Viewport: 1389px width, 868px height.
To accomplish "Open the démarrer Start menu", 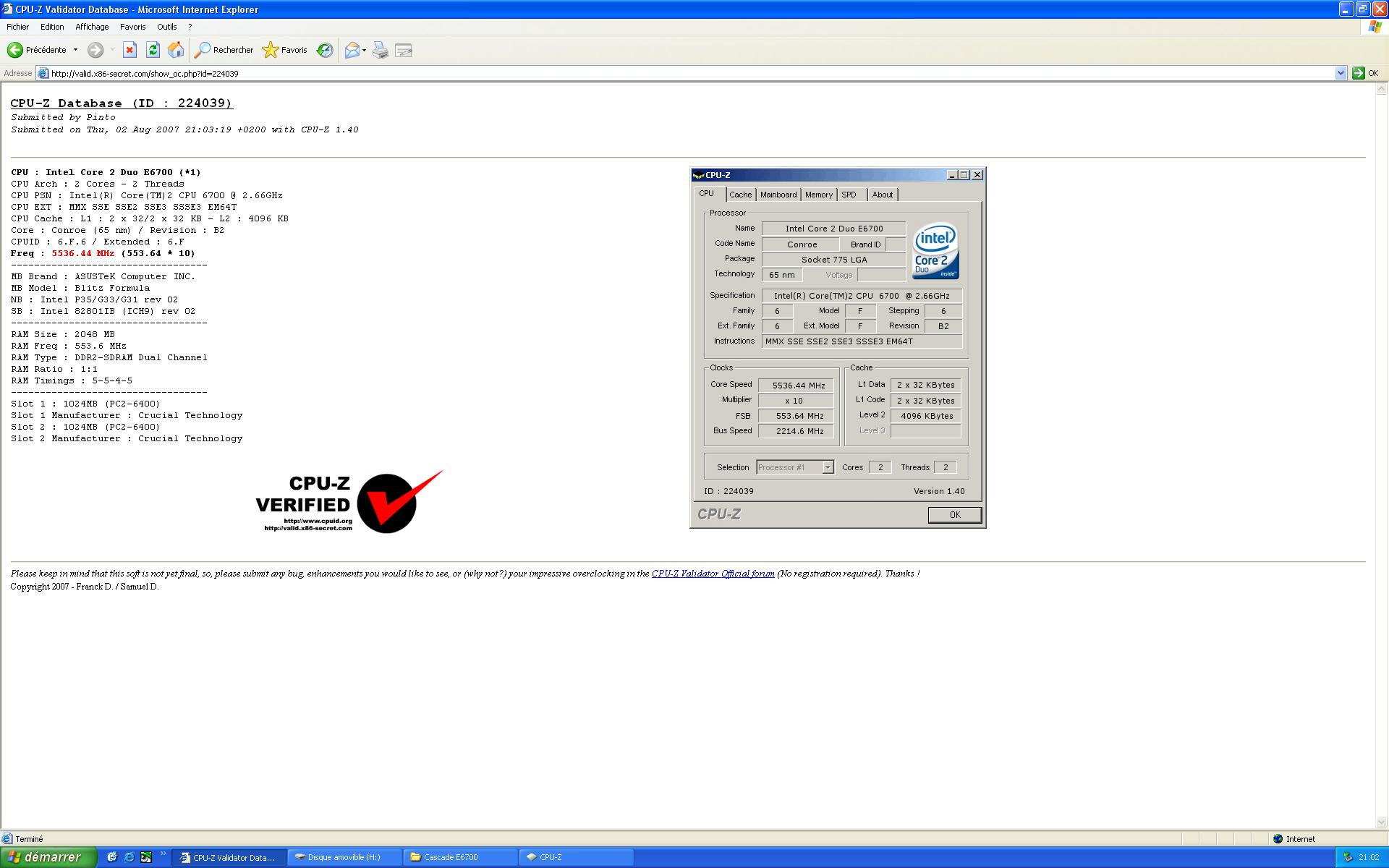I will (x=48, y=857).
